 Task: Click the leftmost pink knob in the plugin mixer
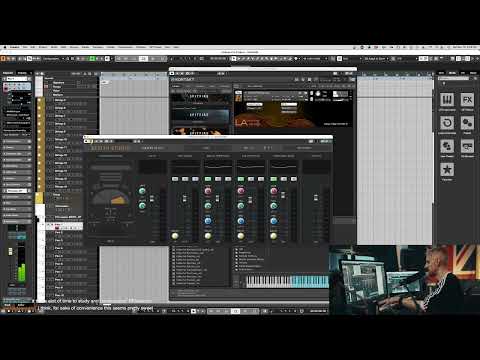click(x=208, y=191)
